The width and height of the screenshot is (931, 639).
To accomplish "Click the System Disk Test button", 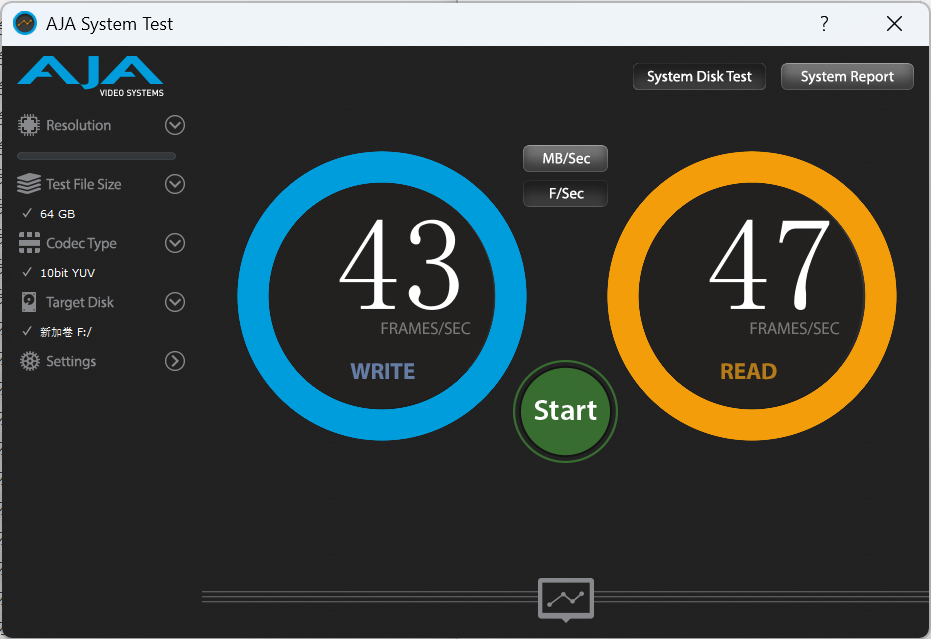I will click(x=699, y=77).
